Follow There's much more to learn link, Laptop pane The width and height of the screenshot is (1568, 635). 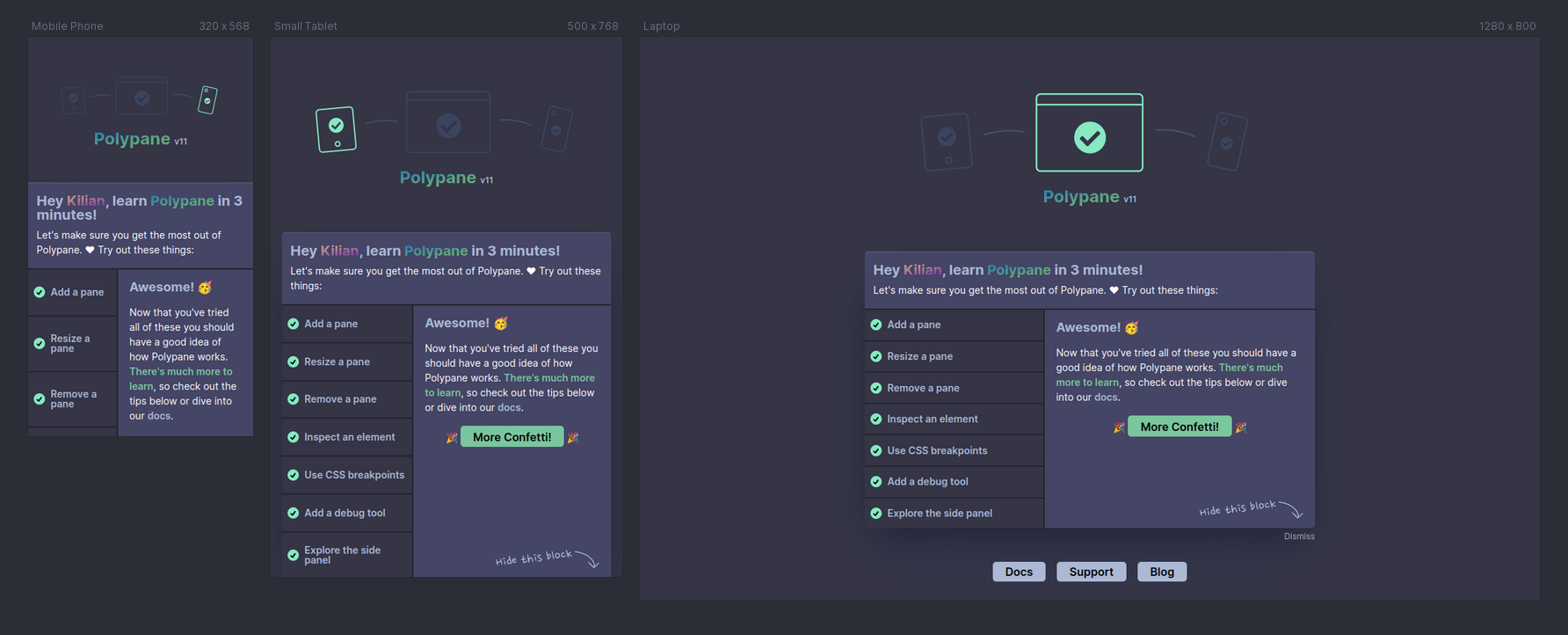1169,375
